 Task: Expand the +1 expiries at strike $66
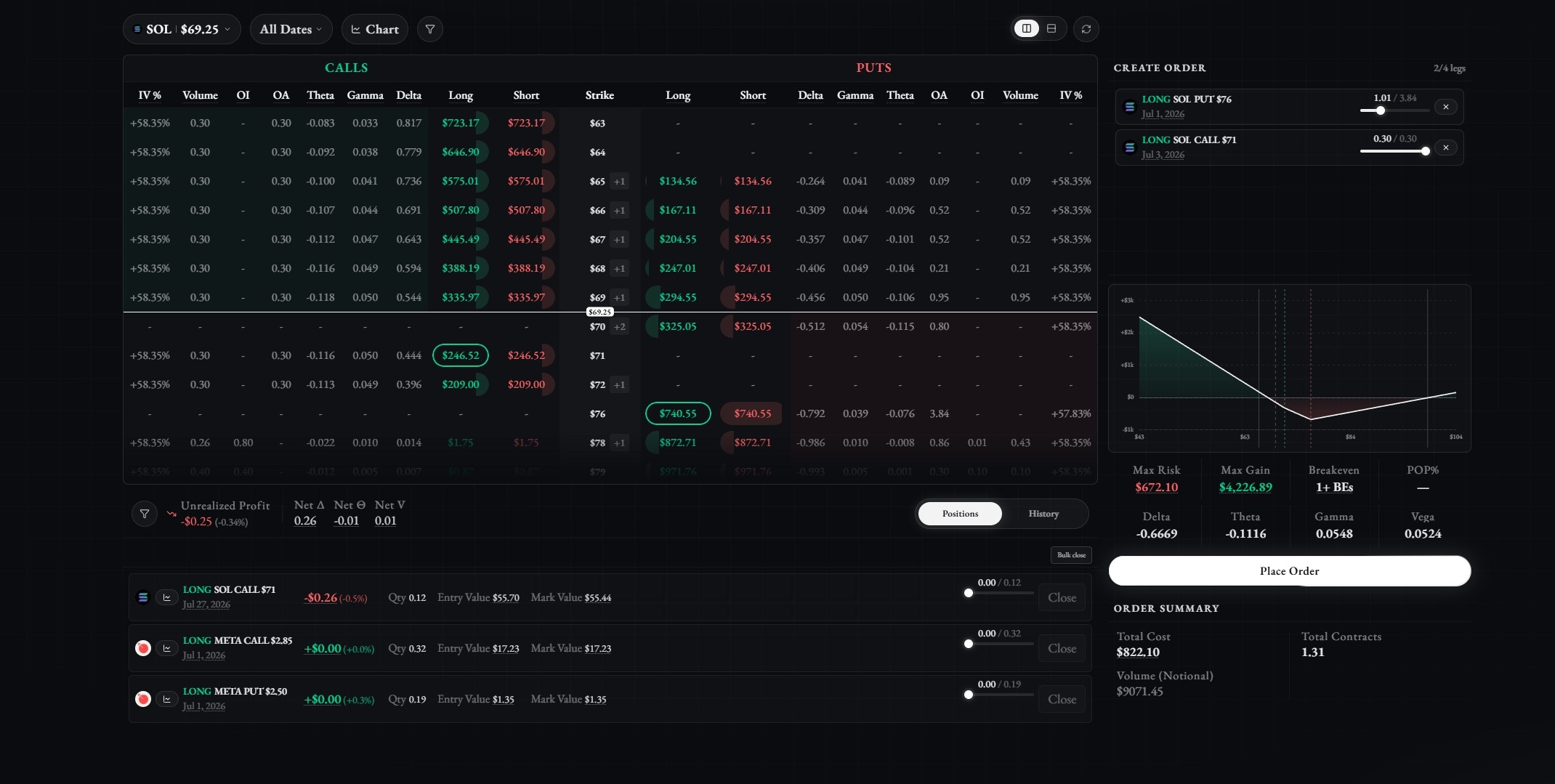[x=619, y=211]
